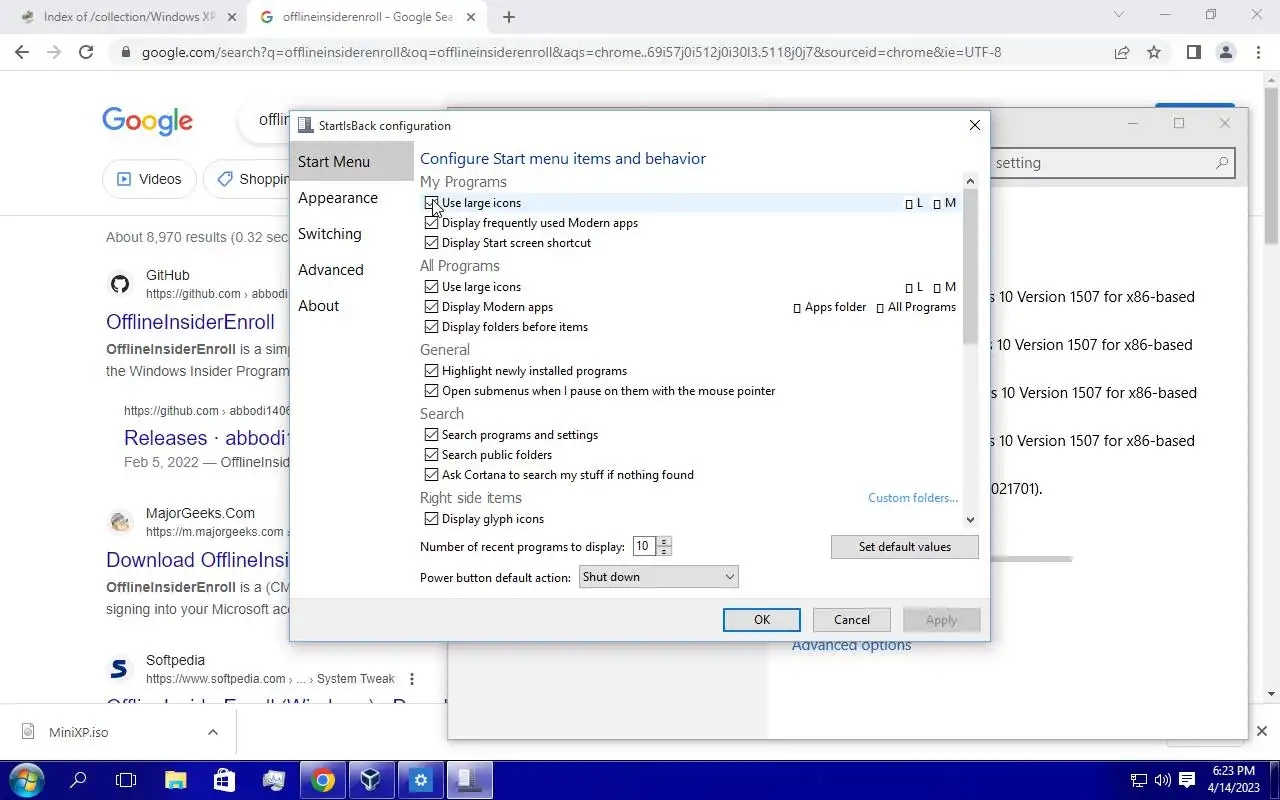This screenshot has height=800, width=1280.
Task: Toggle Open submenus on mouse pause
Action: (431, 391)
